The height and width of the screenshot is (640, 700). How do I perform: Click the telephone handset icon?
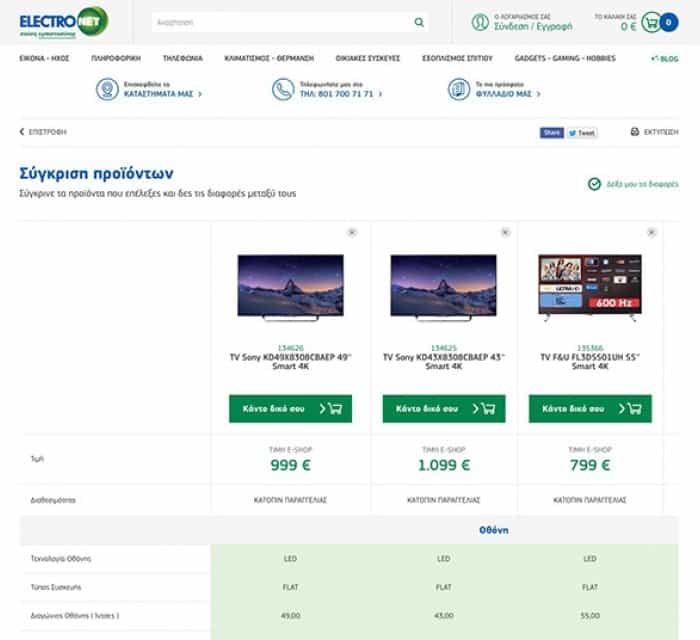click(x=283, y=89)
